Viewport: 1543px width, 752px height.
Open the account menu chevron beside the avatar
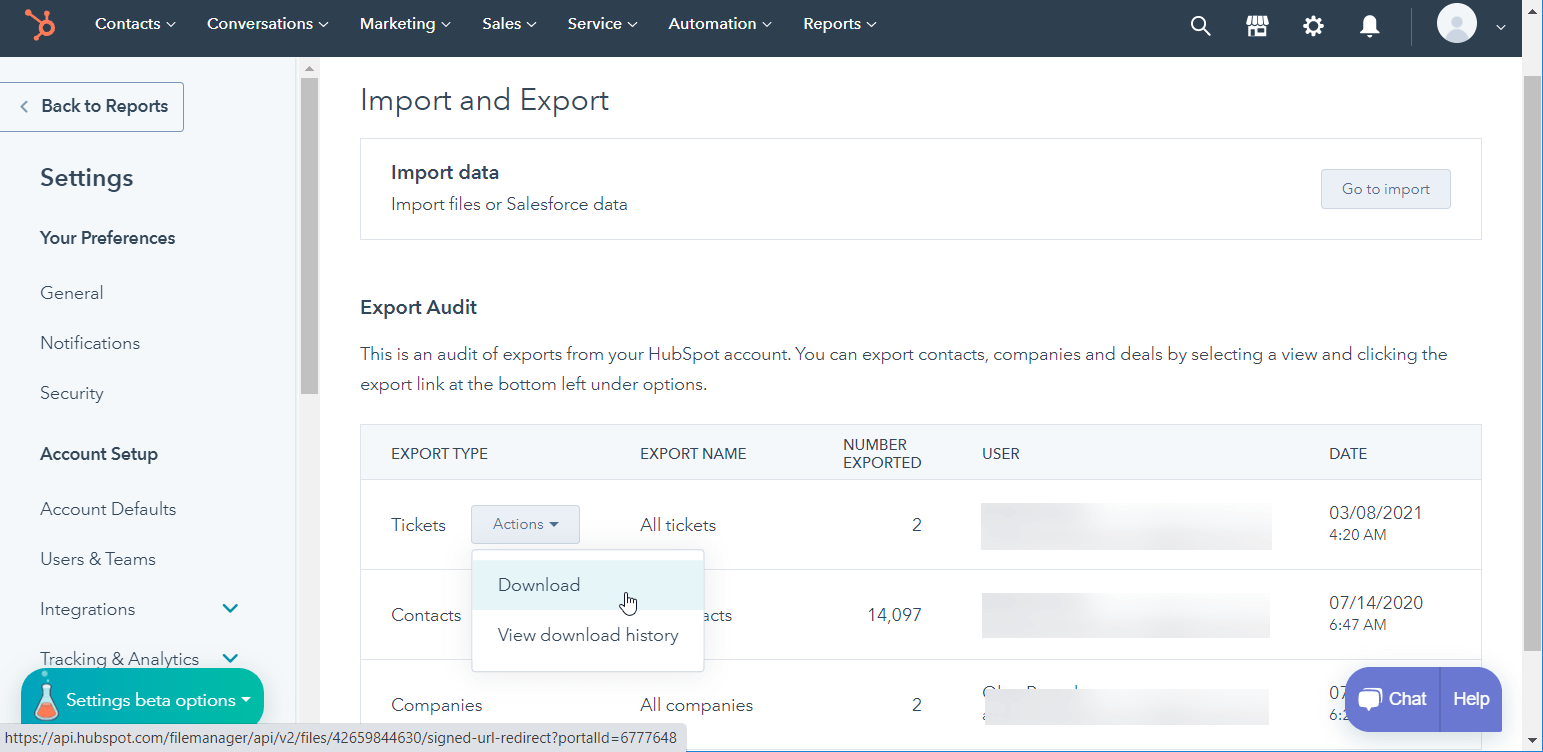tap(1500, 28)
